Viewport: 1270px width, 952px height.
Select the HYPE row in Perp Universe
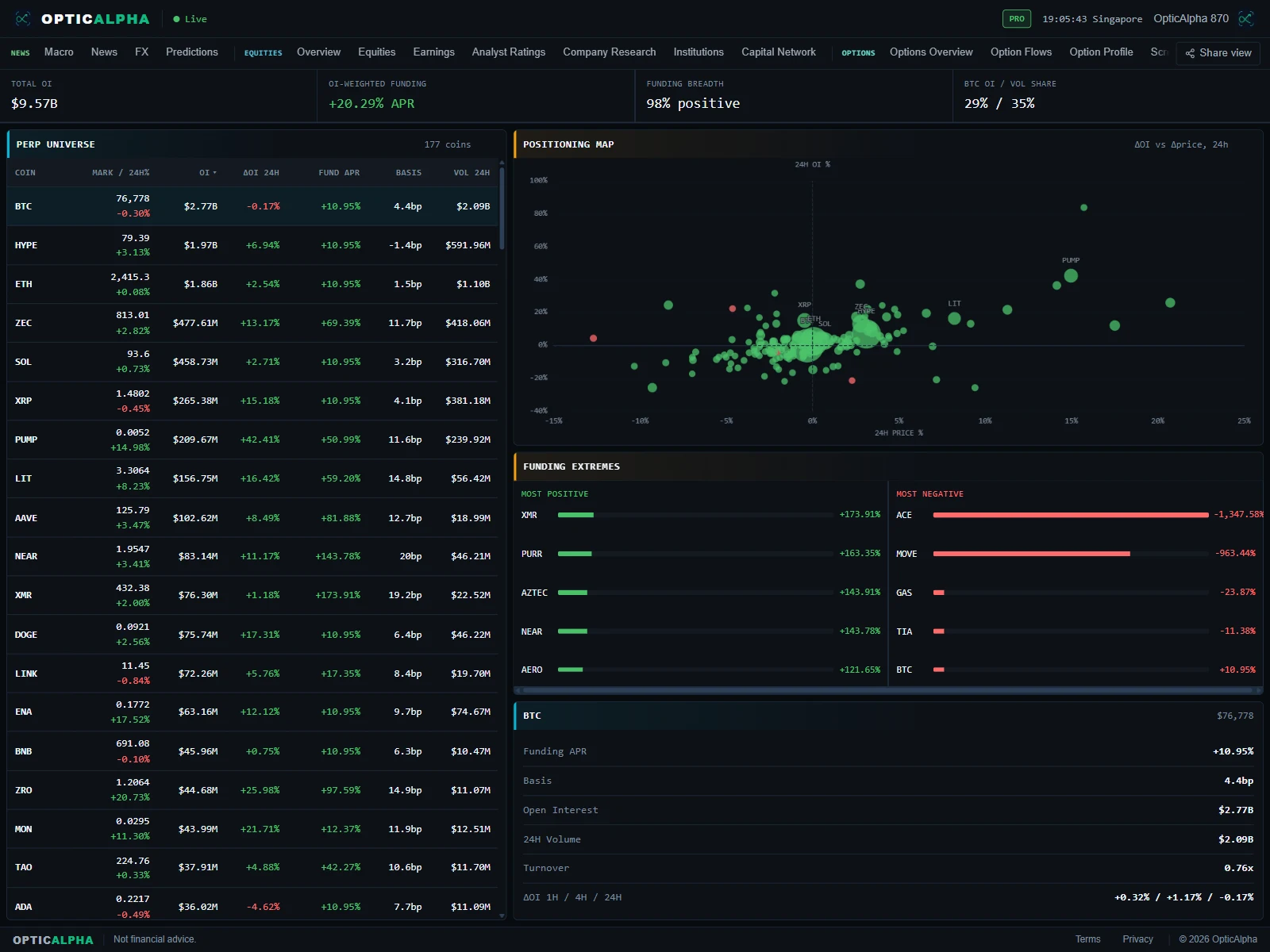pyautogui.click(x=252, y=245)
